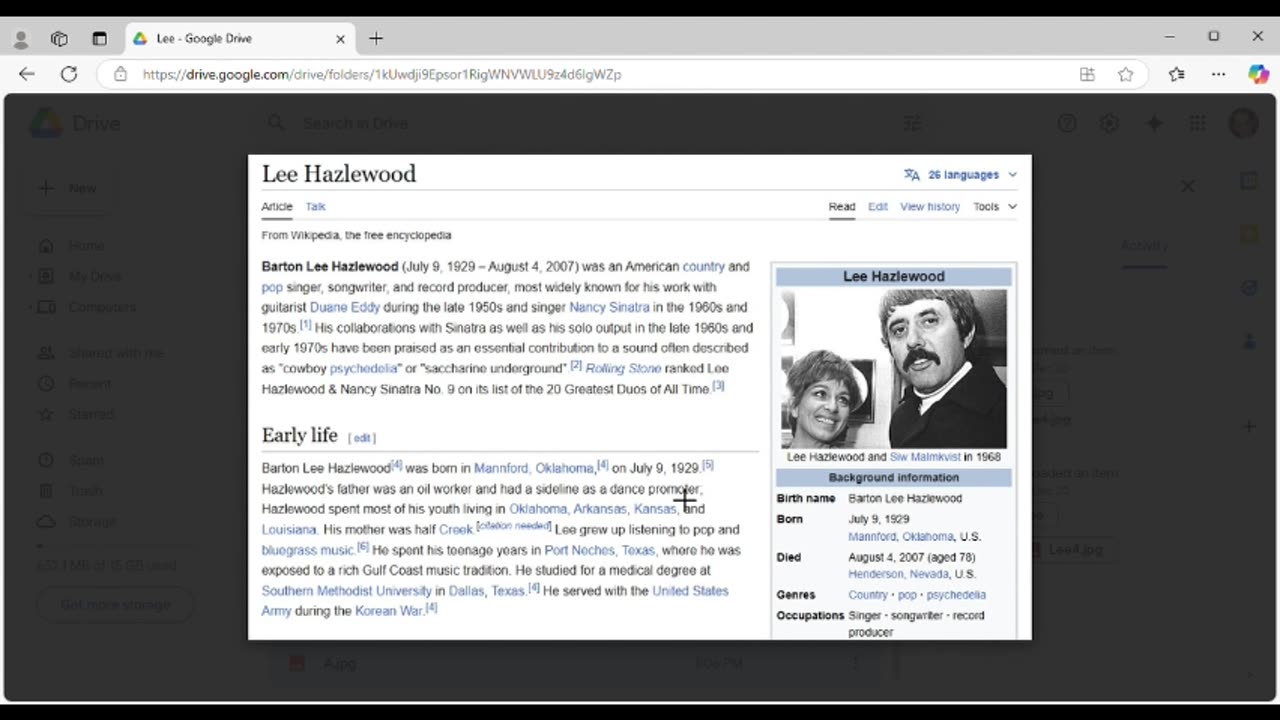Screen dimensions: 1280x720
Task: Expand the 26 languages dropdown
Action: [x=961, y=174]
